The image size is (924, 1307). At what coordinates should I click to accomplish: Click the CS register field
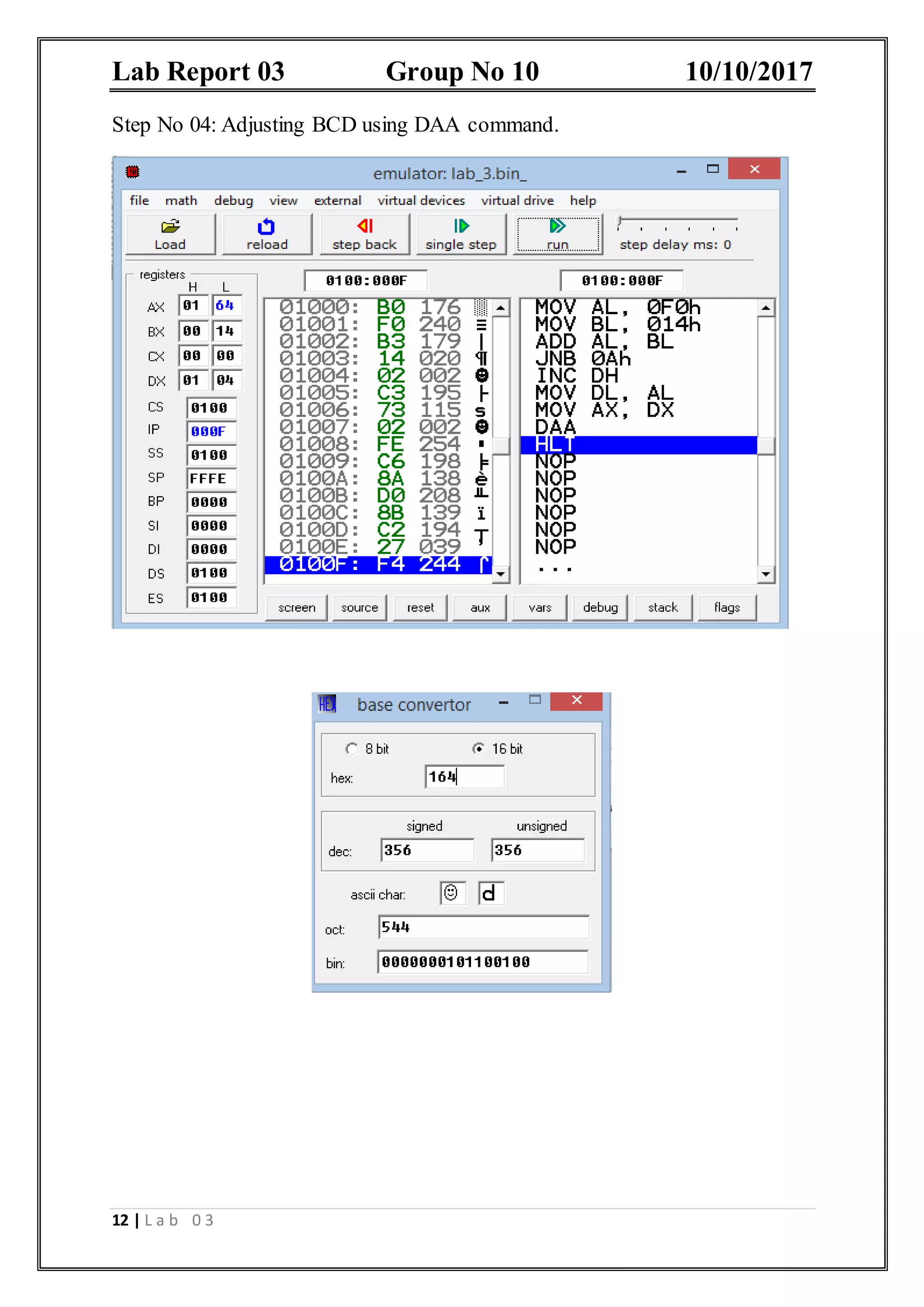pyautogui.click(x=211, y=408)
